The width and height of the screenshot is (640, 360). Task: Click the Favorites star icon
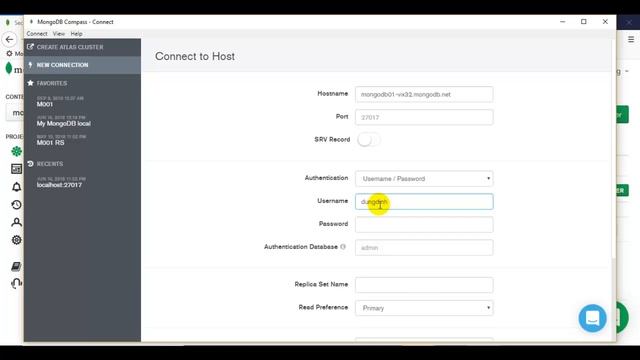pos(30,83)
